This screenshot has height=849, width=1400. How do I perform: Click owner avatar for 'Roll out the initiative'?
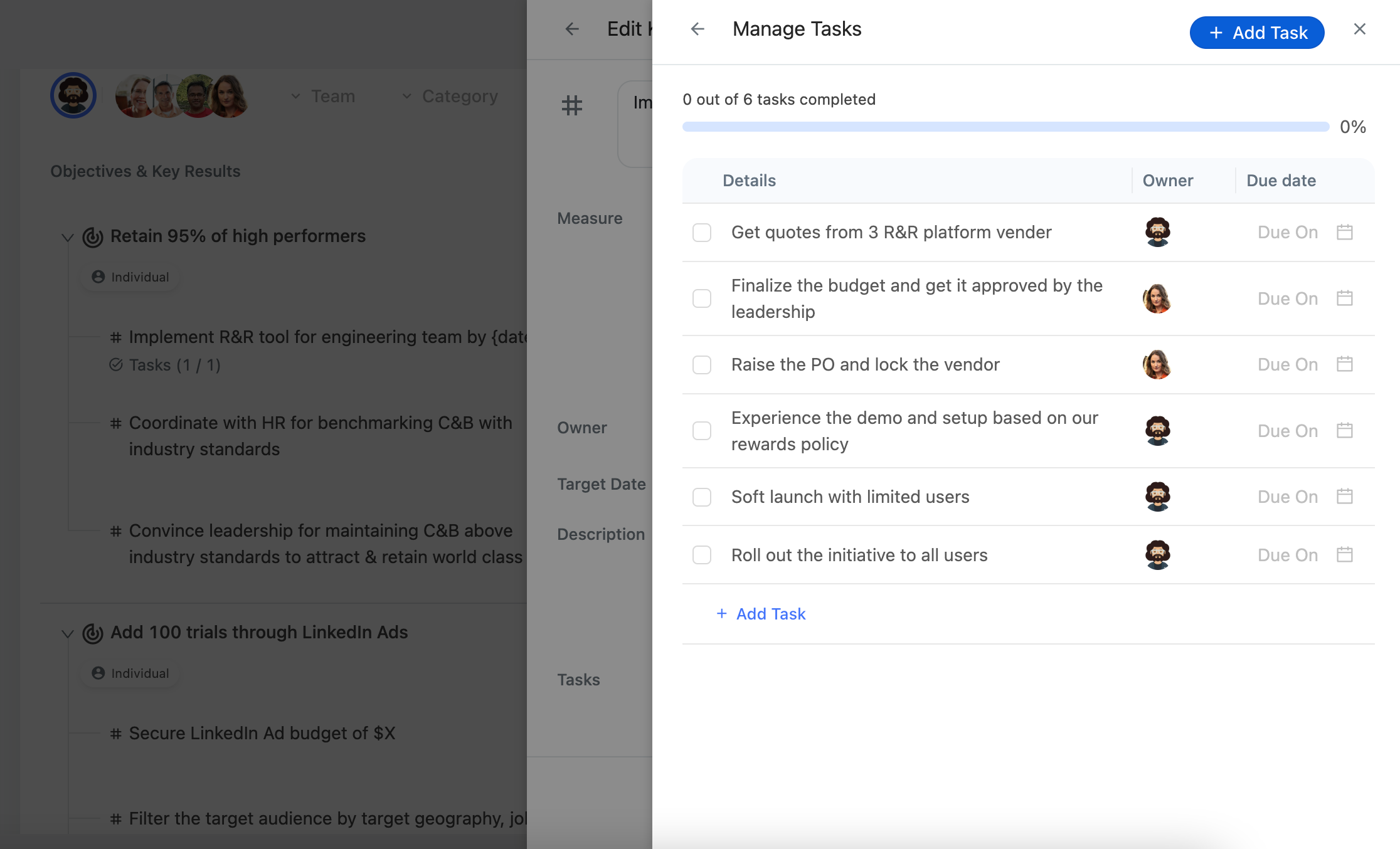point(1157,555)
